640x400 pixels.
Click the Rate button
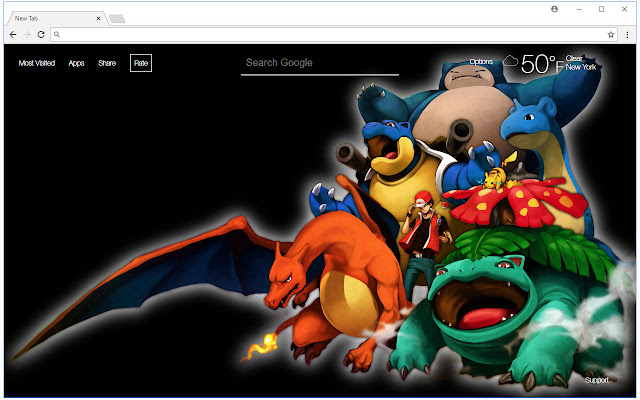click(x=141, y=63)
